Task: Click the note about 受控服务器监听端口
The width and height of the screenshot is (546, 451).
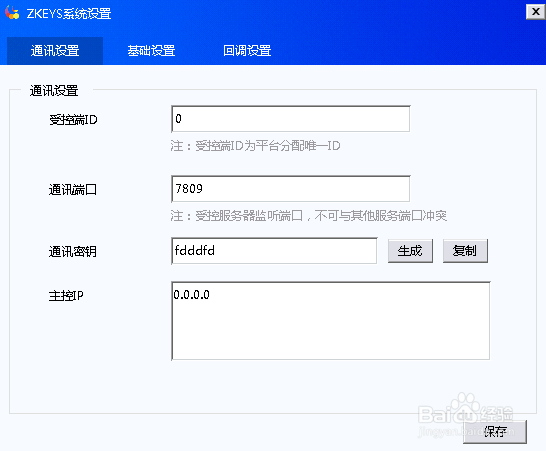Action: pos(309,216)
